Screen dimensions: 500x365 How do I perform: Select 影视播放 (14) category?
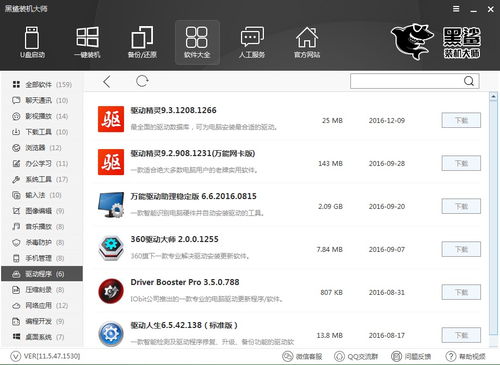(x=42, y=116)
